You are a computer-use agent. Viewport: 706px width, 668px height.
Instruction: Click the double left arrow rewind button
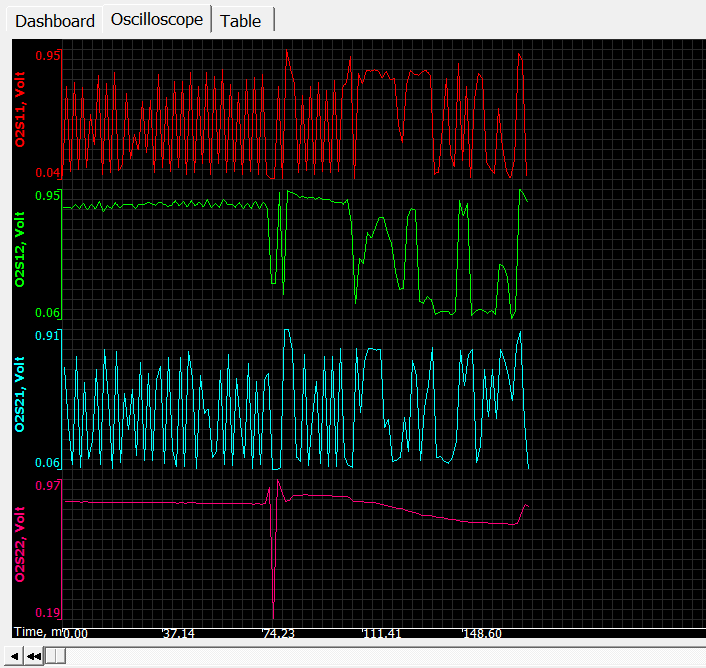click(34, 656)
